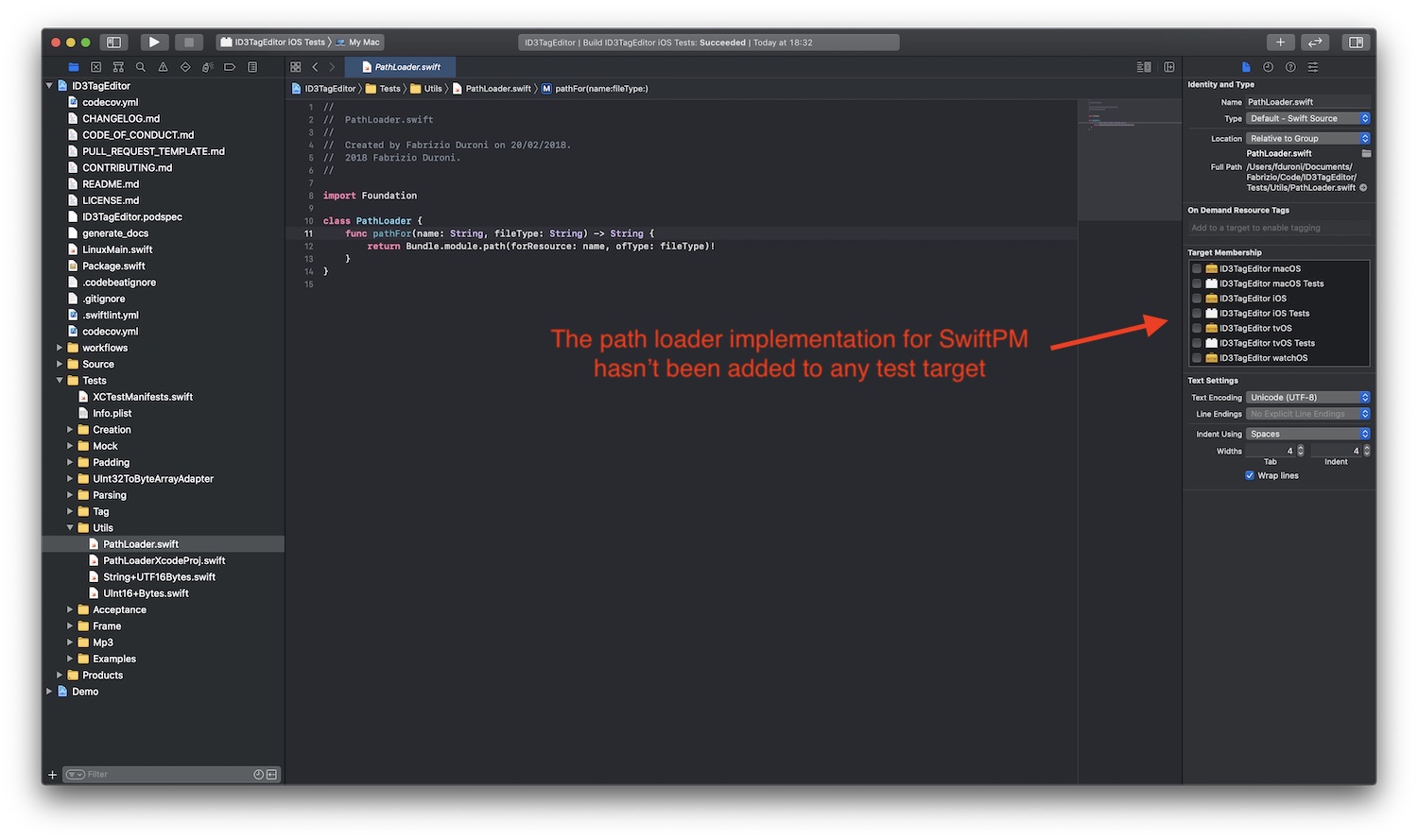Open the Library with plus button
1418x840 pixels.
tap(1280, 43)
